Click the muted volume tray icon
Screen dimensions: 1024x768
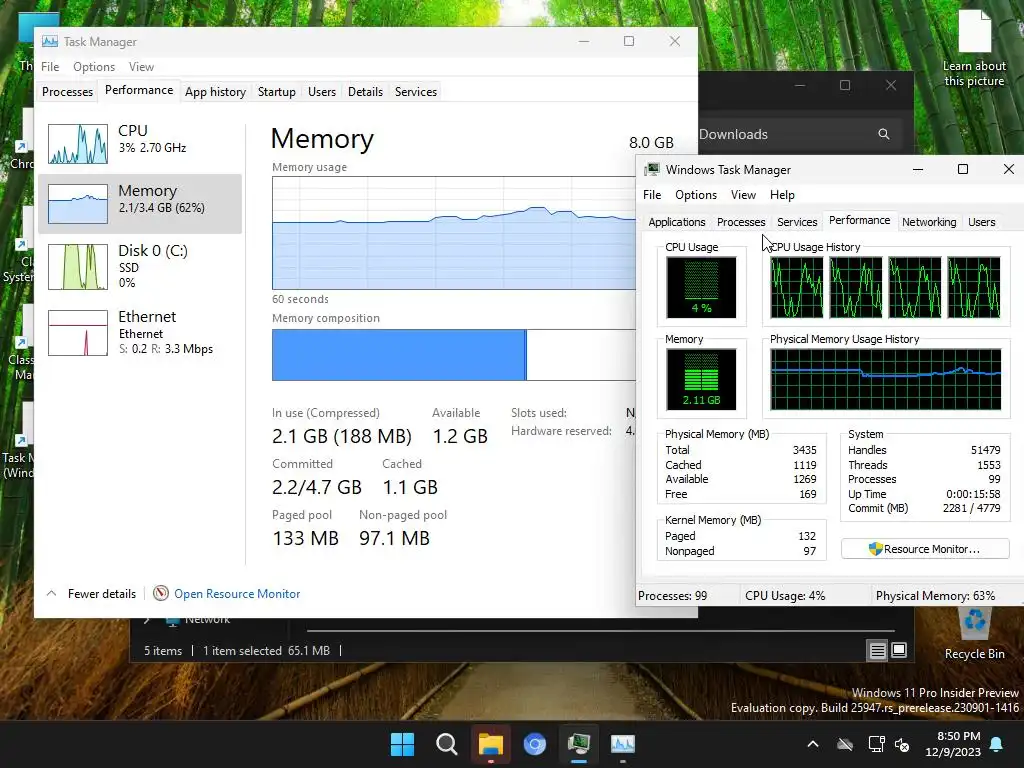[x=903, y=744]
